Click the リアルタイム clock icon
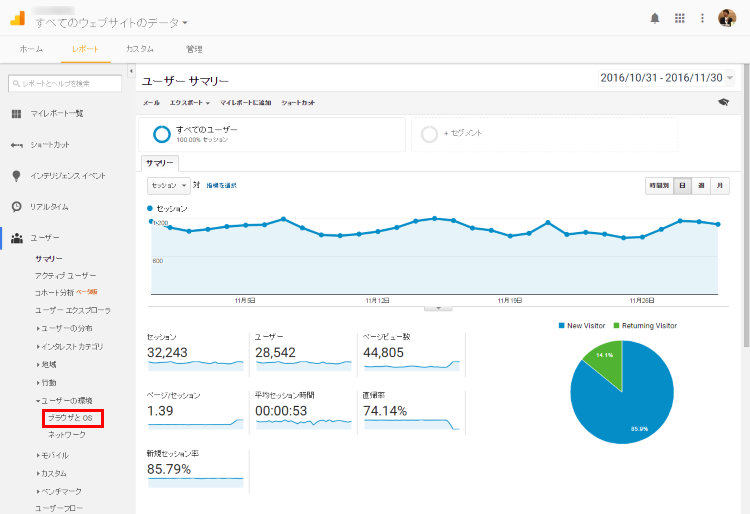This screenshot has width=750, height=514. tap(16, 207)
